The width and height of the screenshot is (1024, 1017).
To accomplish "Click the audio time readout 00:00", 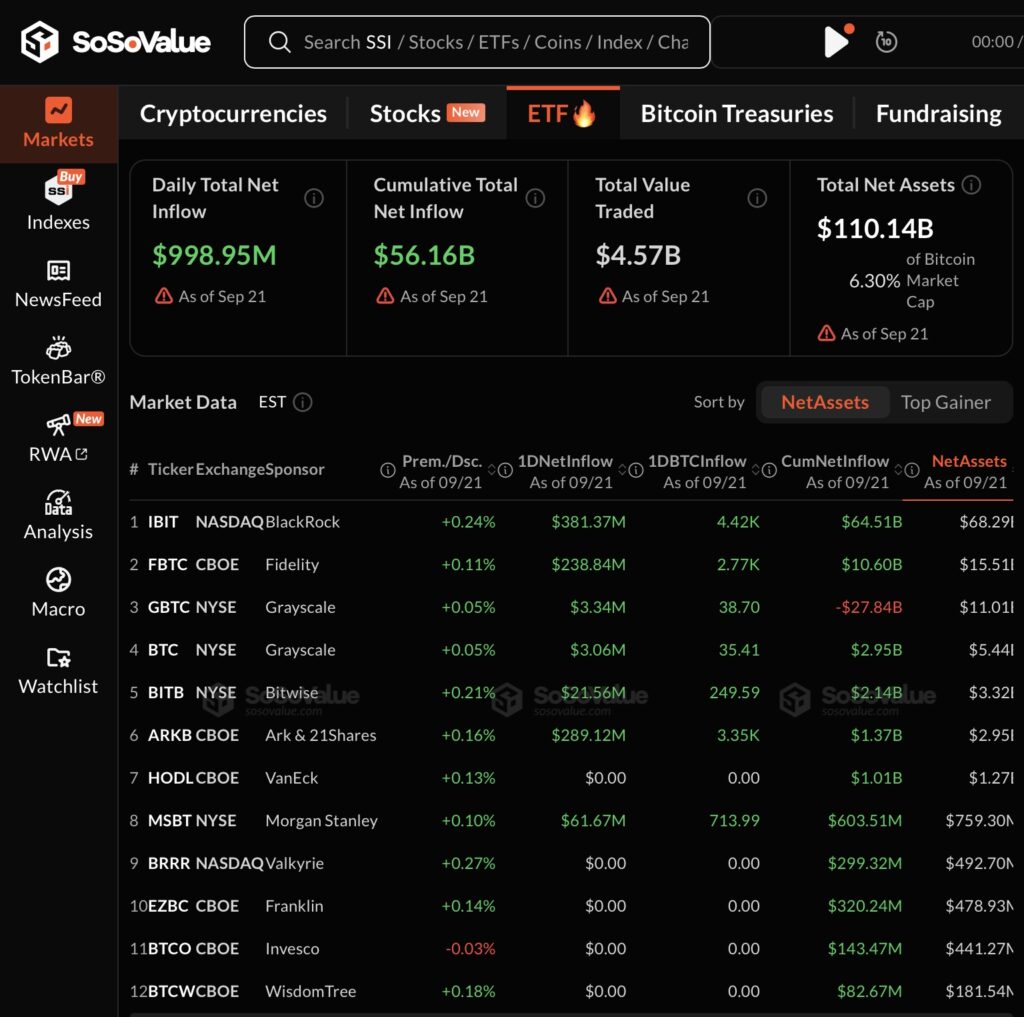I will click(993, 42).
